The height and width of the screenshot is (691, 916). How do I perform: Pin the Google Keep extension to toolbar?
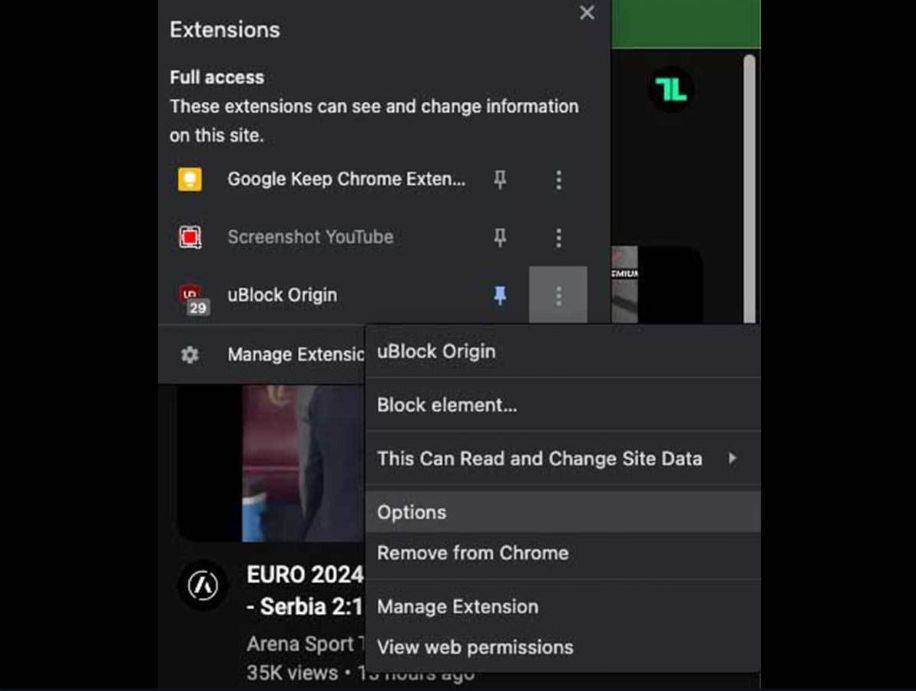pyautogui.click(x=500, y=179)
